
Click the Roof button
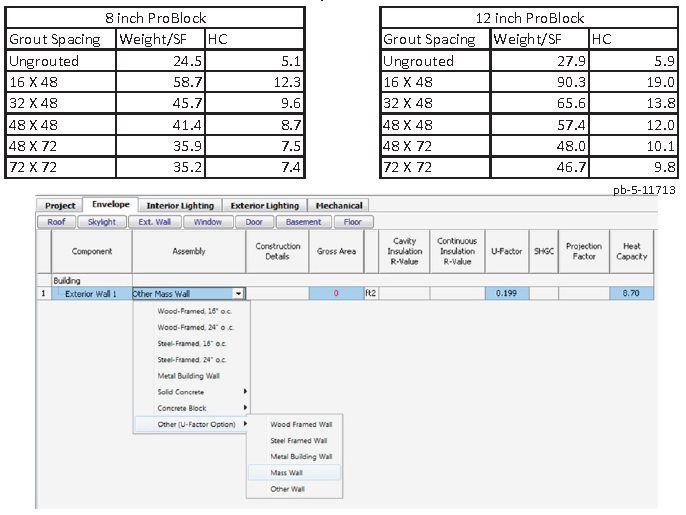coord(56,222)
